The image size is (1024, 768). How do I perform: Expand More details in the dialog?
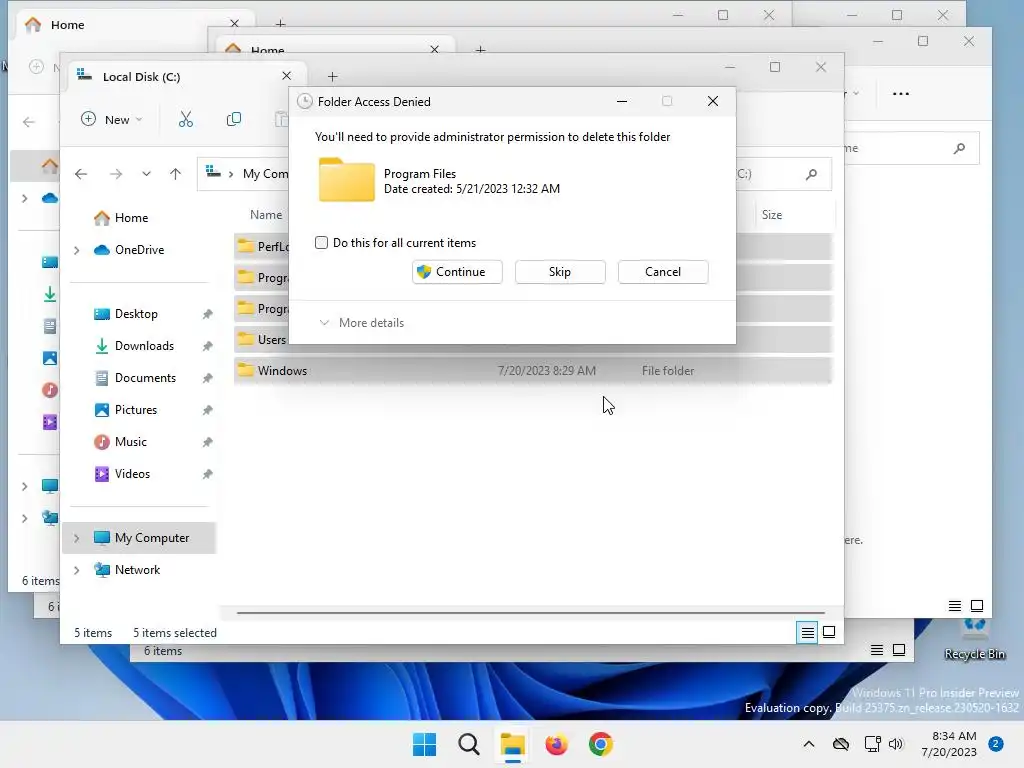(362, 323)
